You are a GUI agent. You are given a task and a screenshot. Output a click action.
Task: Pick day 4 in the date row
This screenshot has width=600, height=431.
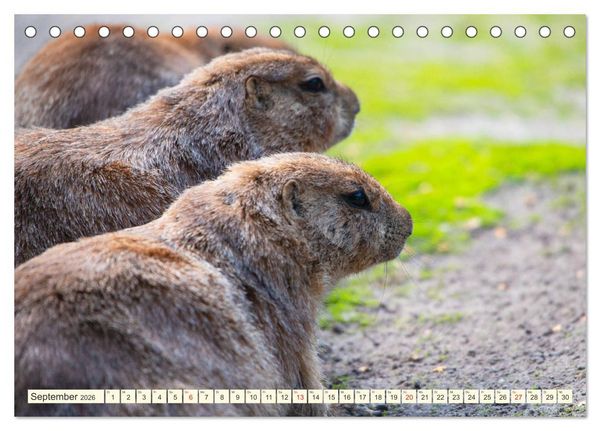pyautogui.click(x=160, y=397)
